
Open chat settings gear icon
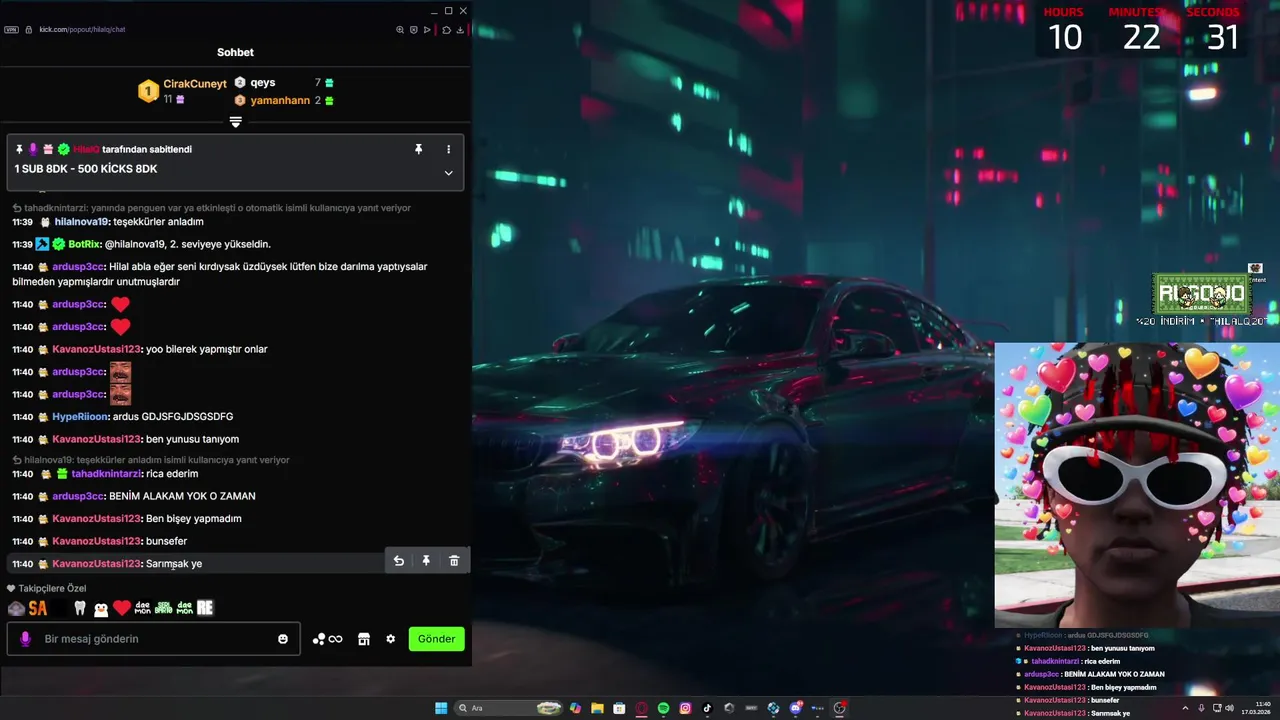point(391,639)
